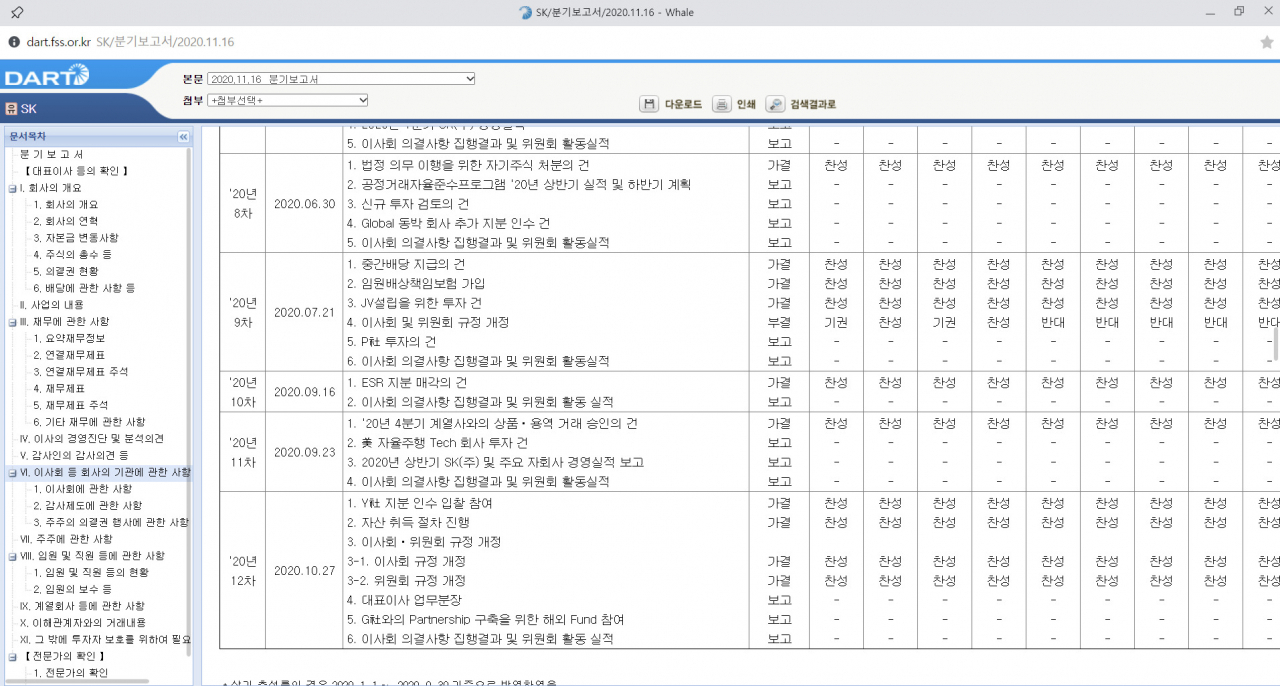Bookmark this page with the star icon
This screenshot has height=686, width=1280.
(x=1266, y=43)
